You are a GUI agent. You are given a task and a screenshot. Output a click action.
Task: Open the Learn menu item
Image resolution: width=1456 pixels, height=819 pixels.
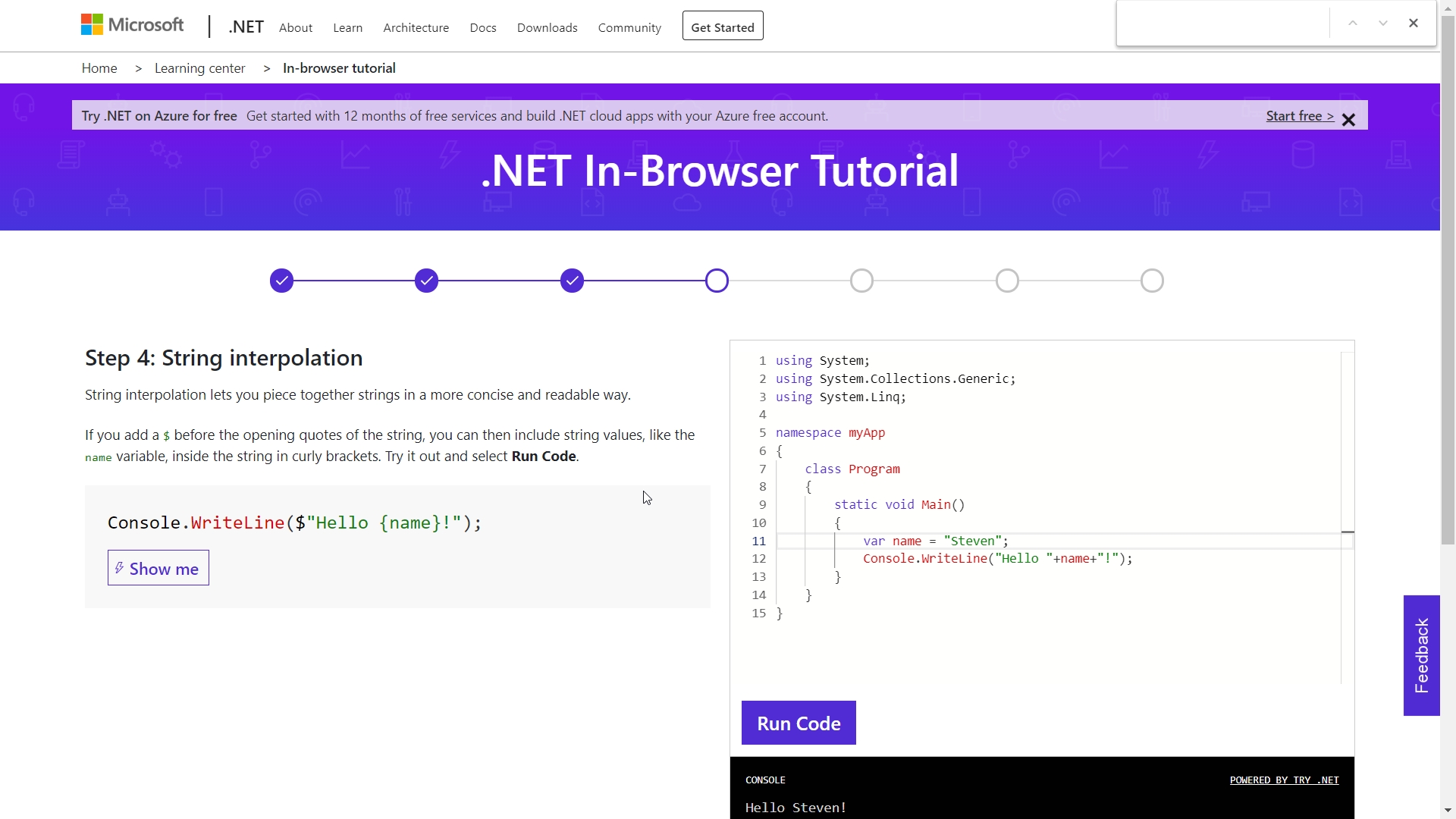[348, 28]
